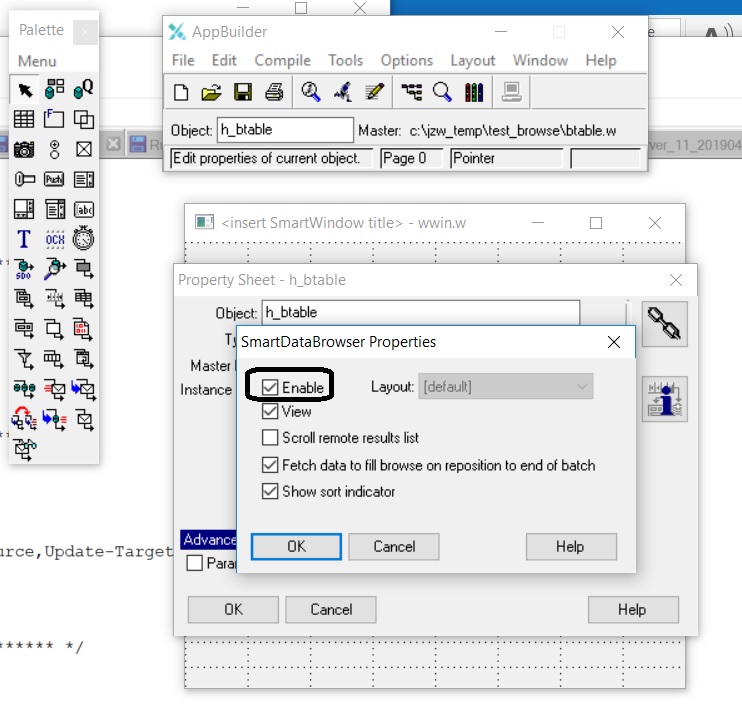Click OK in Property Sheet dialog
The height and width of the screenshot is (722, 742).
[233, 609]
